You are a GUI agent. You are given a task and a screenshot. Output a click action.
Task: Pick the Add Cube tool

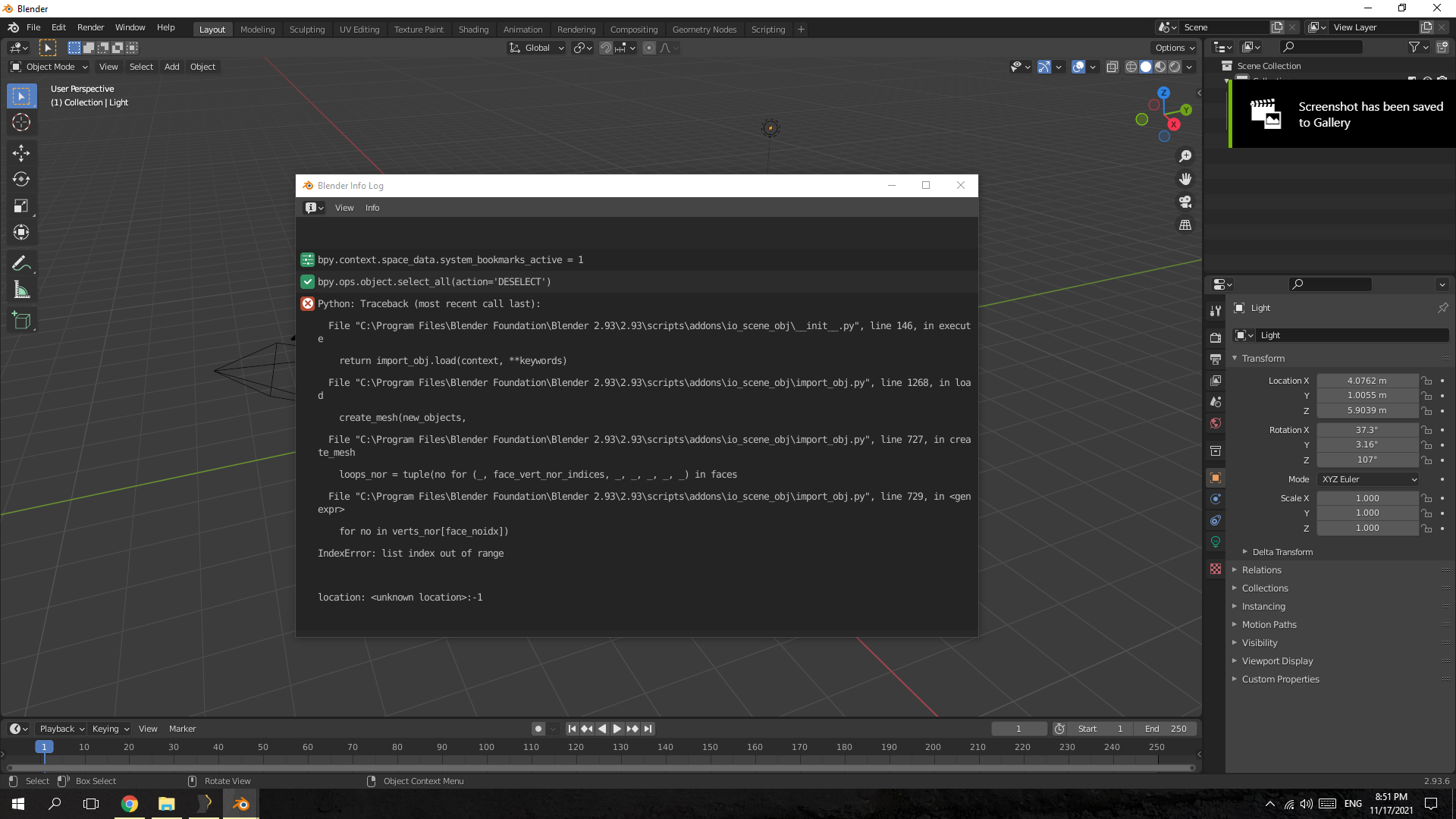(21, 321)
